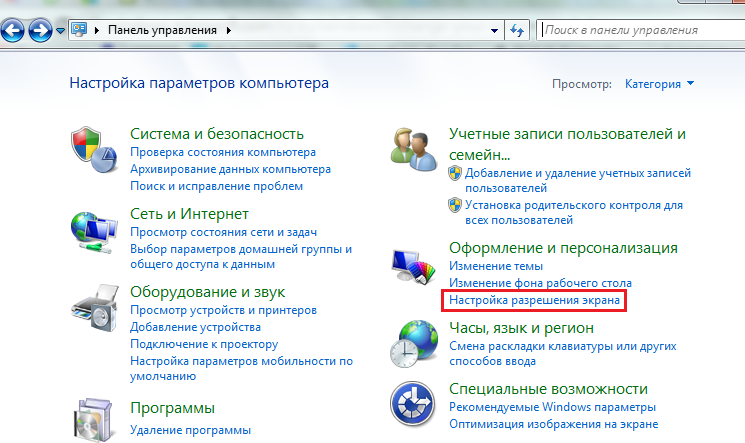Click the Программы disc box icon
The image size is (745, 443).
[x=94, y=420]
